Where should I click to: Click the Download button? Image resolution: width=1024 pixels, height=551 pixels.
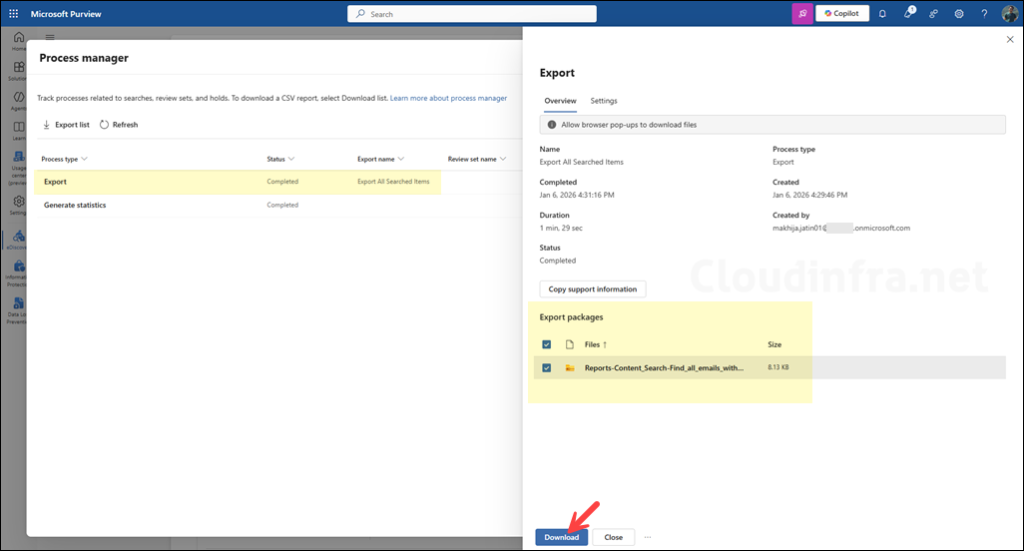[562, 537]
